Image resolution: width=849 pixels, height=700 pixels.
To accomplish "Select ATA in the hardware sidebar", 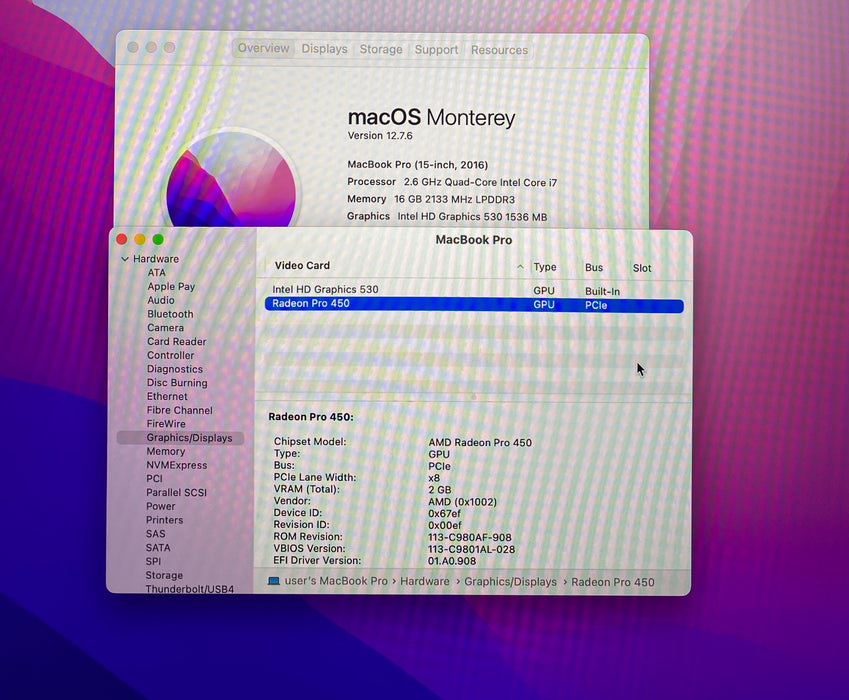I will point(156,273).
